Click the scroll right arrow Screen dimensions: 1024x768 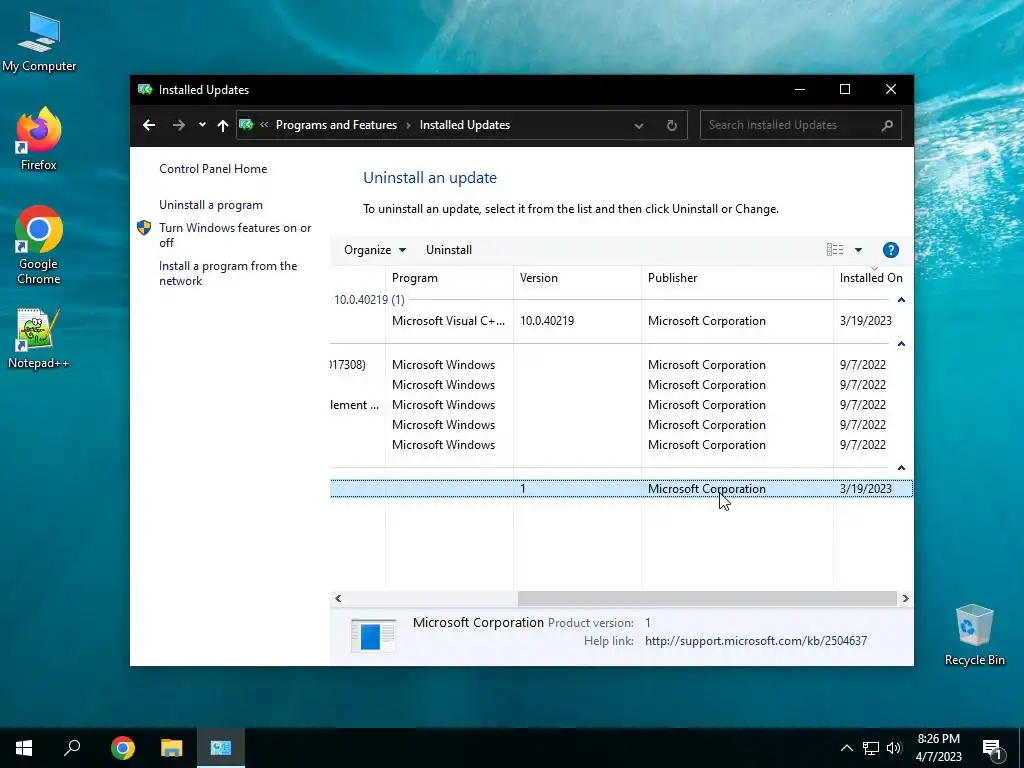tap(905, 598)
